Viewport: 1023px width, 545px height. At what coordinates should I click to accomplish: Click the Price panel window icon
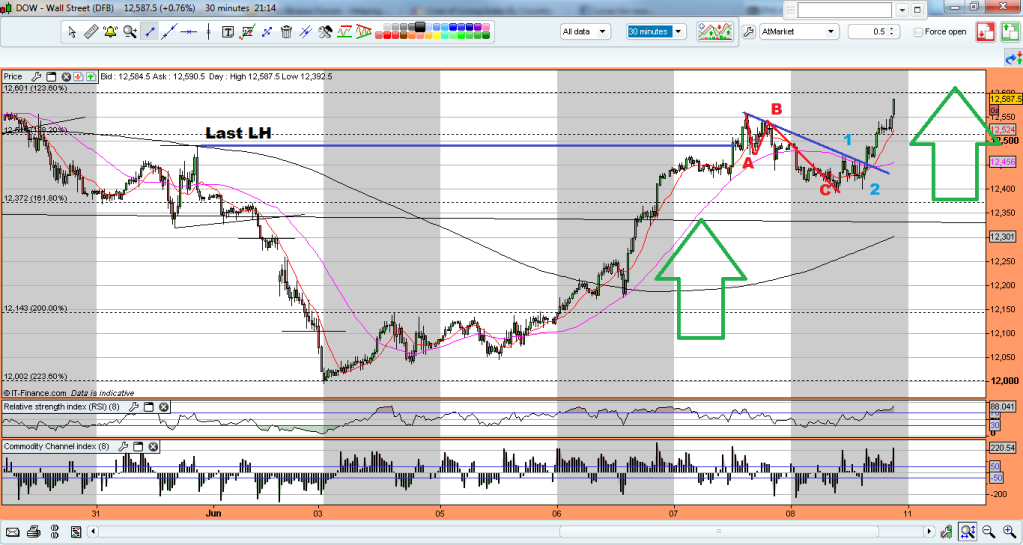[x=51, y=76]
